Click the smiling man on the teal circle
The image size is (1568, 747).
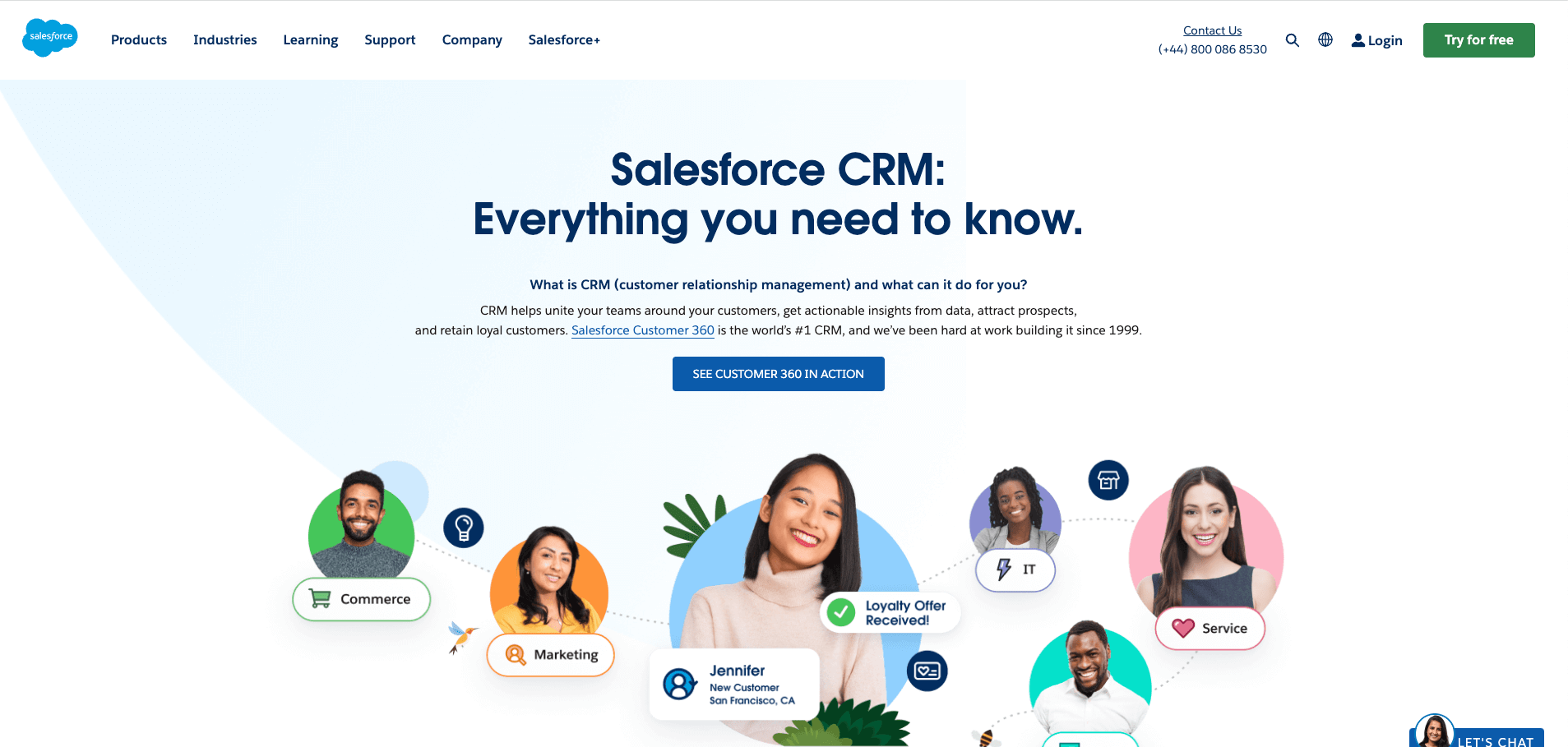point(1090,678)
